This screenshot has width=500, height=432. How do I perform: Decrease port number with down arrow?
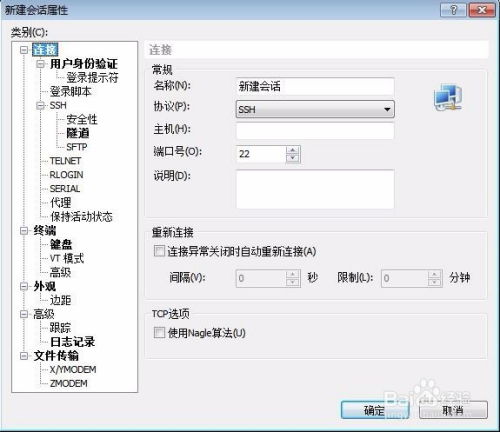(293, 158)
